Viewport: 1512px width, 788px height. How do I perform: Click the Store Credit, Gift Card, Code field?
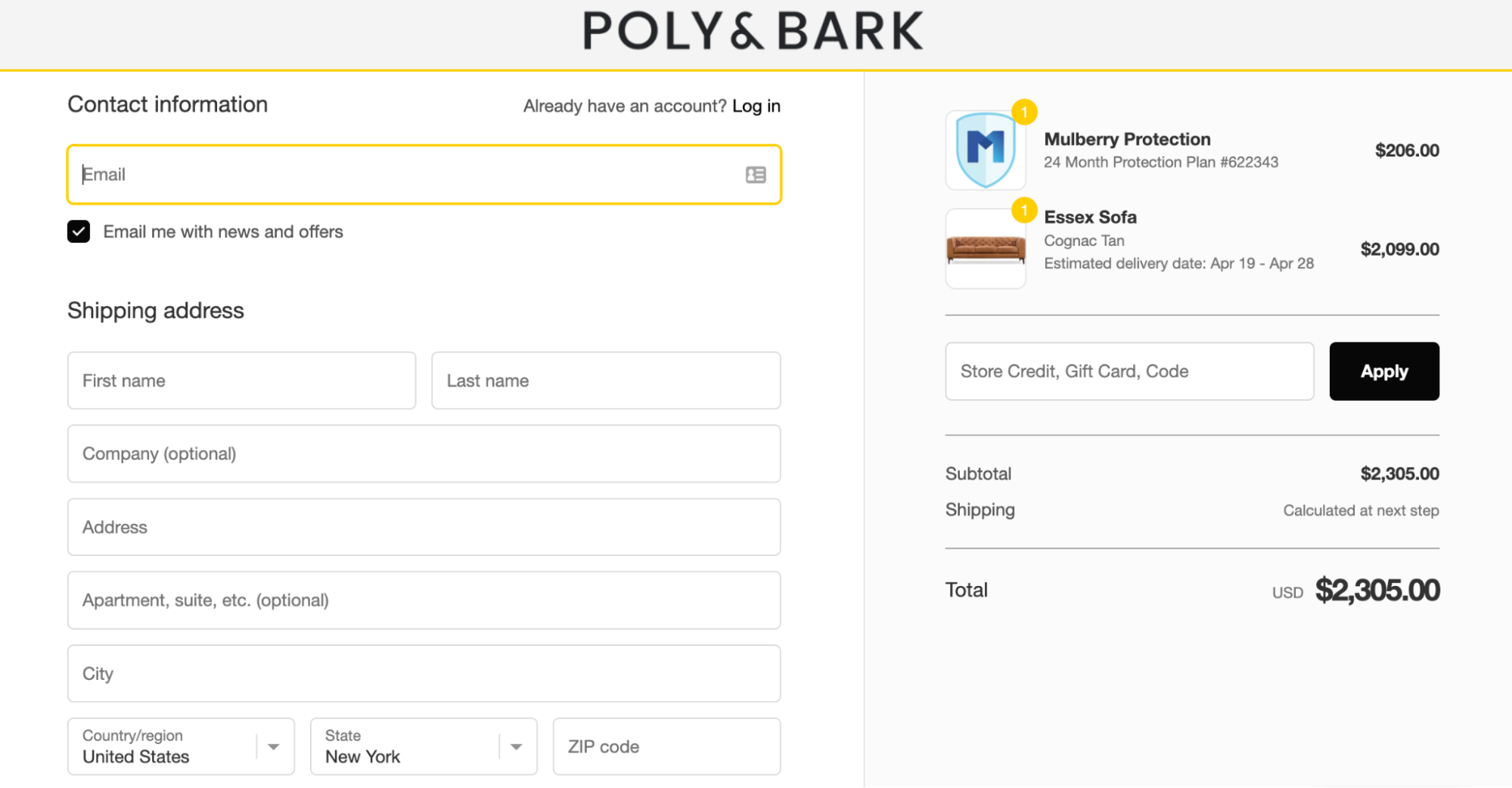(x=1129, y=371)
